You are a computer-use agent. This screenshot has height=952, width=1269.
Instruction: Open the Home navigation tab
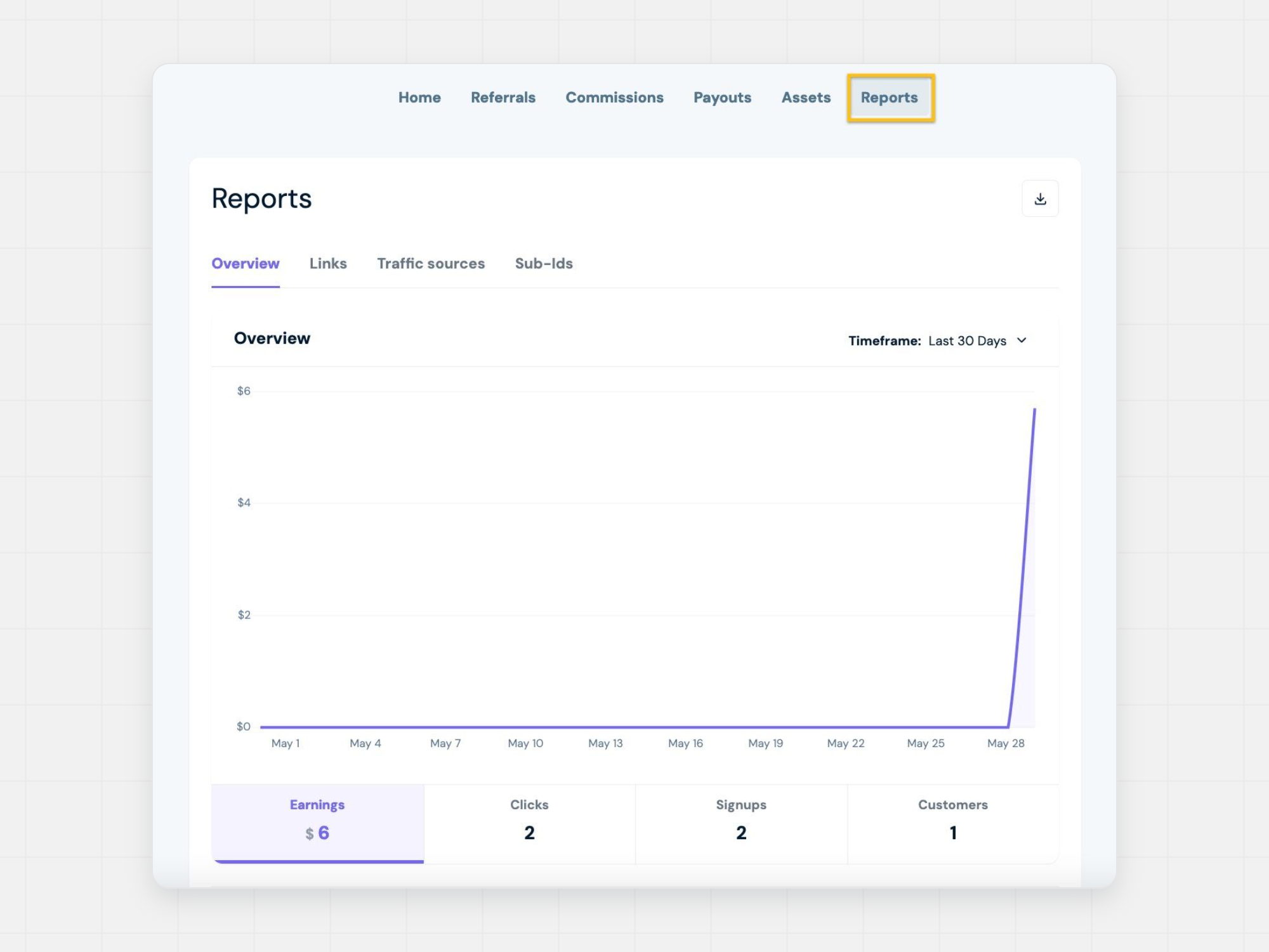(x=419, y=98)
